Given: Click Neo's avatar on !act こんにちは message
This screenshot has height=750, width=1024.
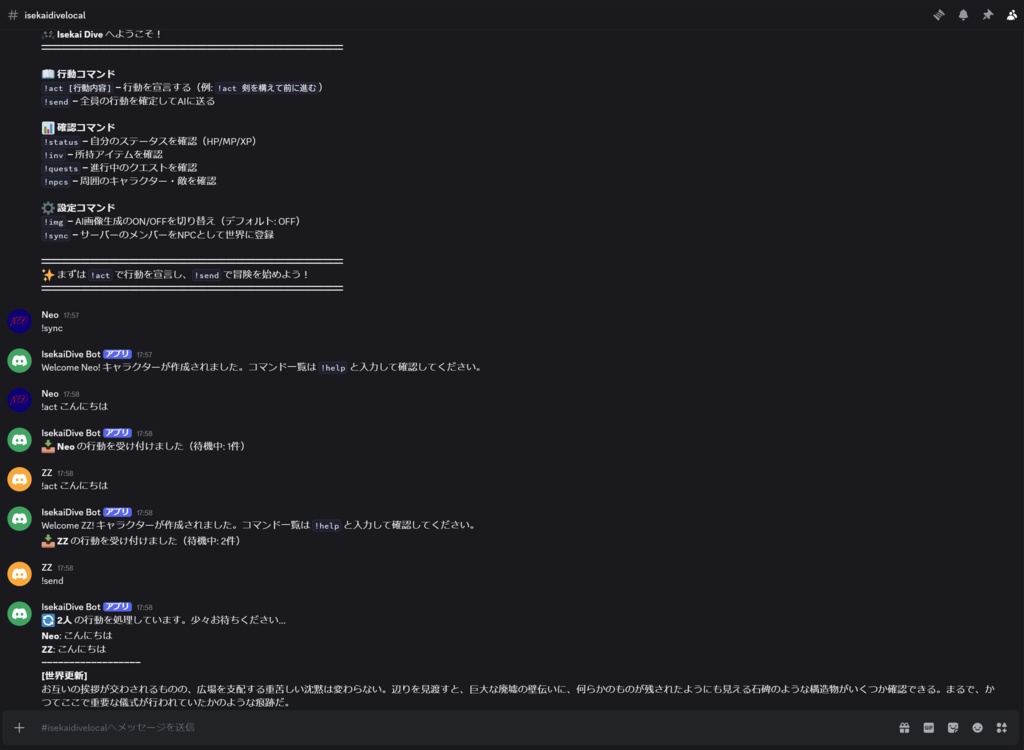Looking at the screenshot, I should point(20,400).
